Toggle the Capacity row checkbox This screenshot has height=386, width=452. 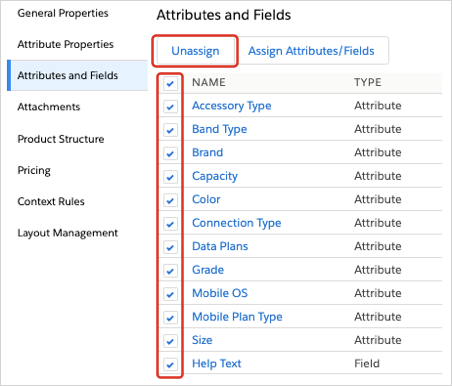click(170, 177)
